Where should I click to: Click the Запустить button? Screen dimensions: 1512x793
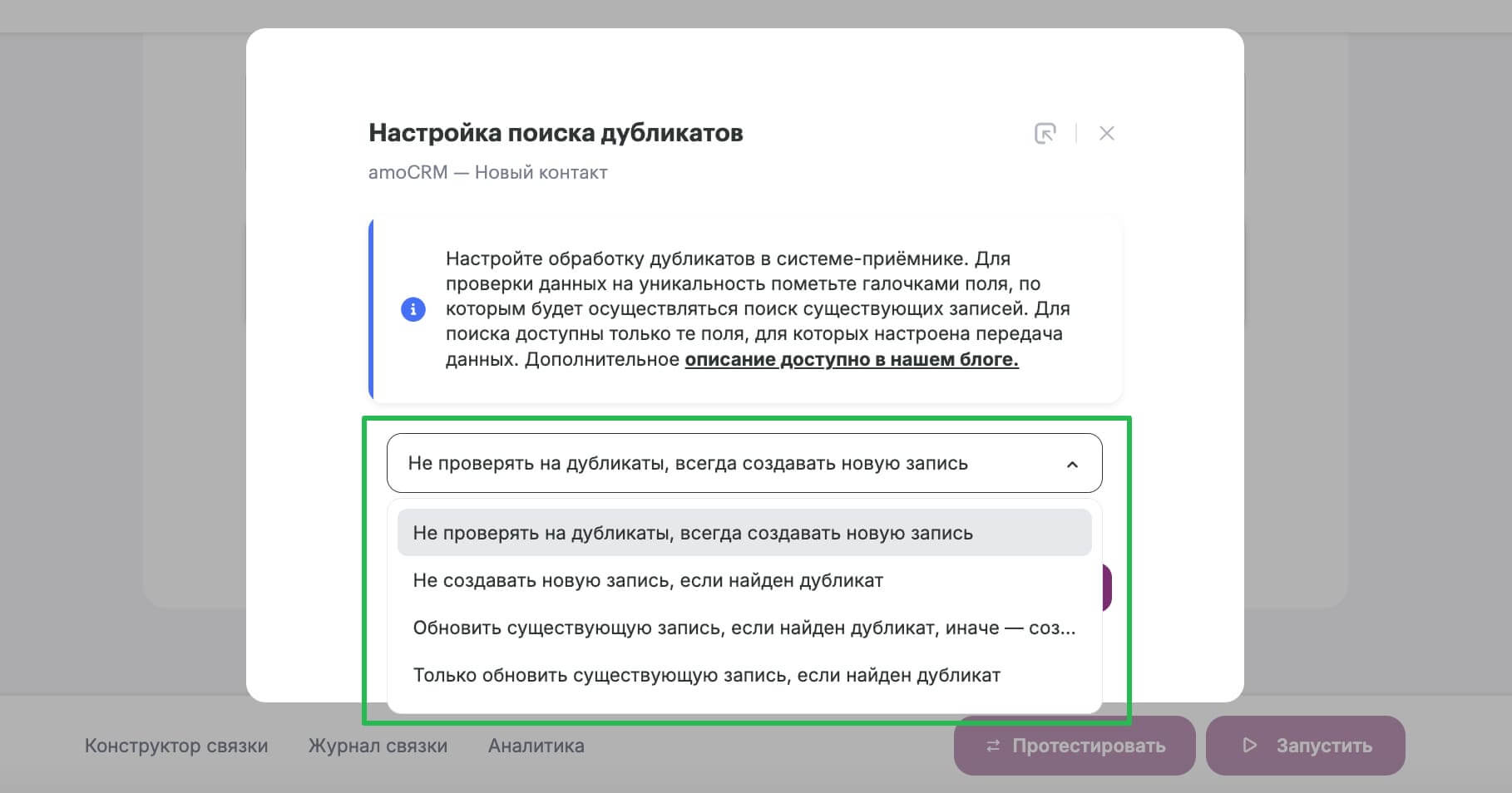click(x=1306, y=746)
